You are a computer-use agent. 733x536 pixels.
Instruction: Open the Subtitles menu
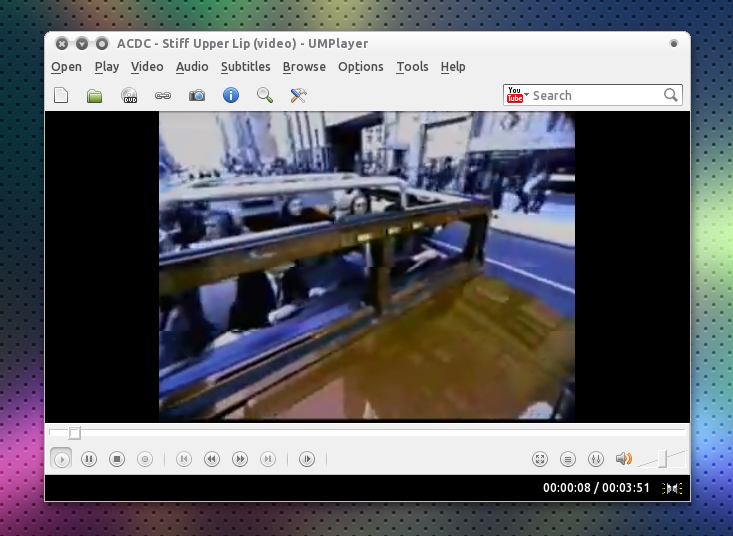click(x=245, y=67)
